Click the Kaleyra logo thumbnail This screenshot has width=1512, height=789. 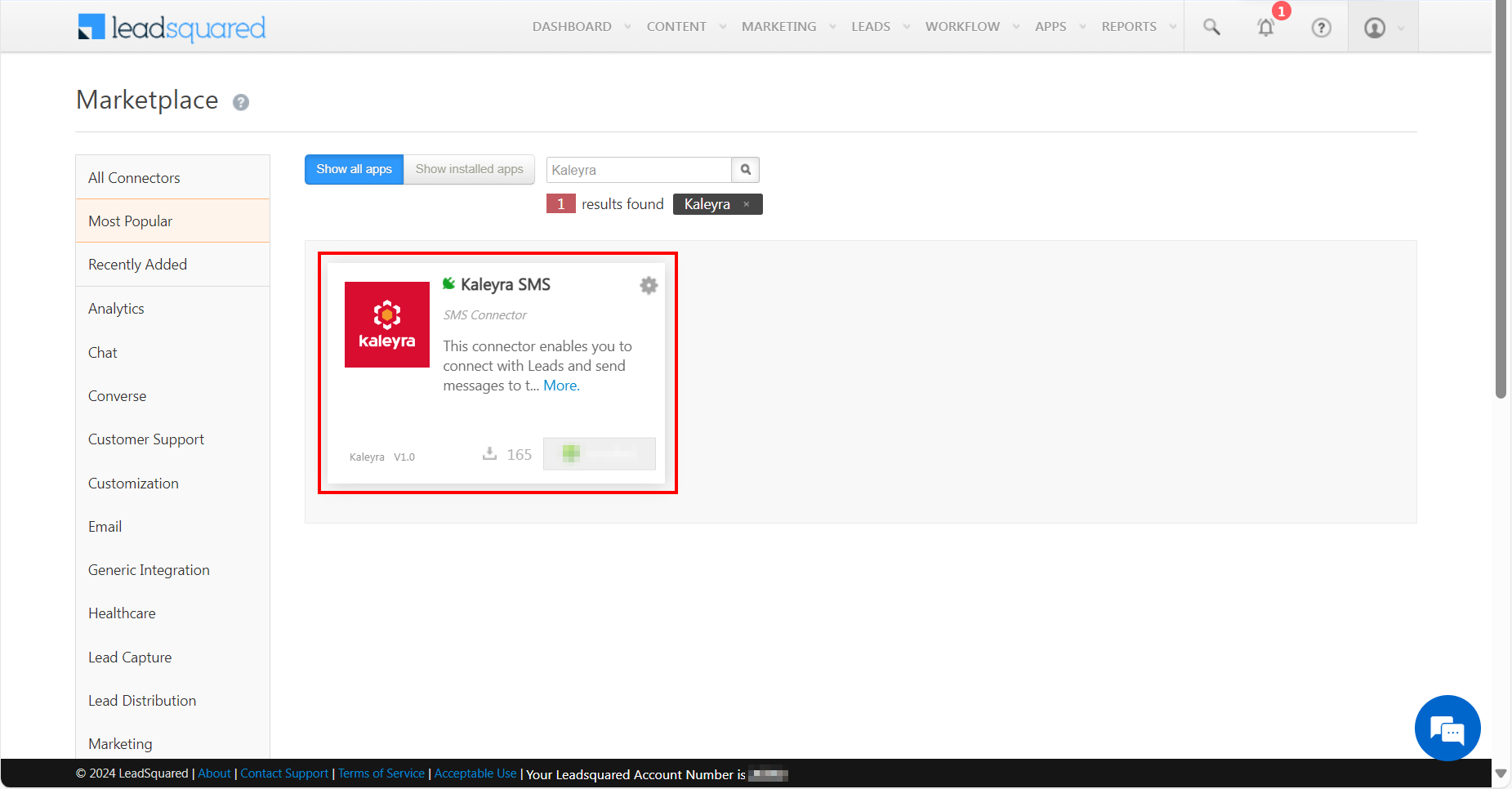click(387, 324)
